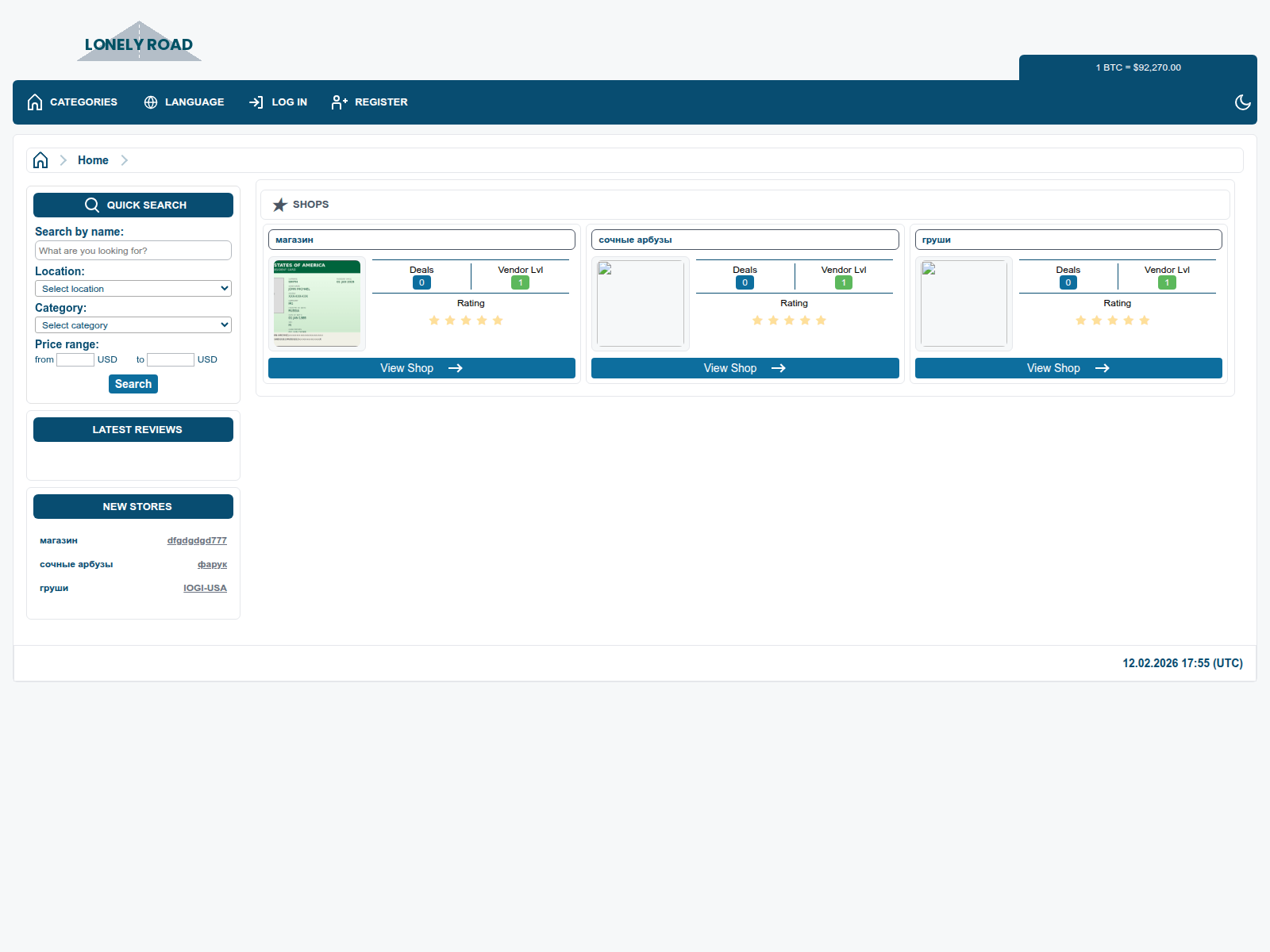The height and width of the screenshot is (952, 1270).
Task: Select the Register menu item
Action: 382,102
